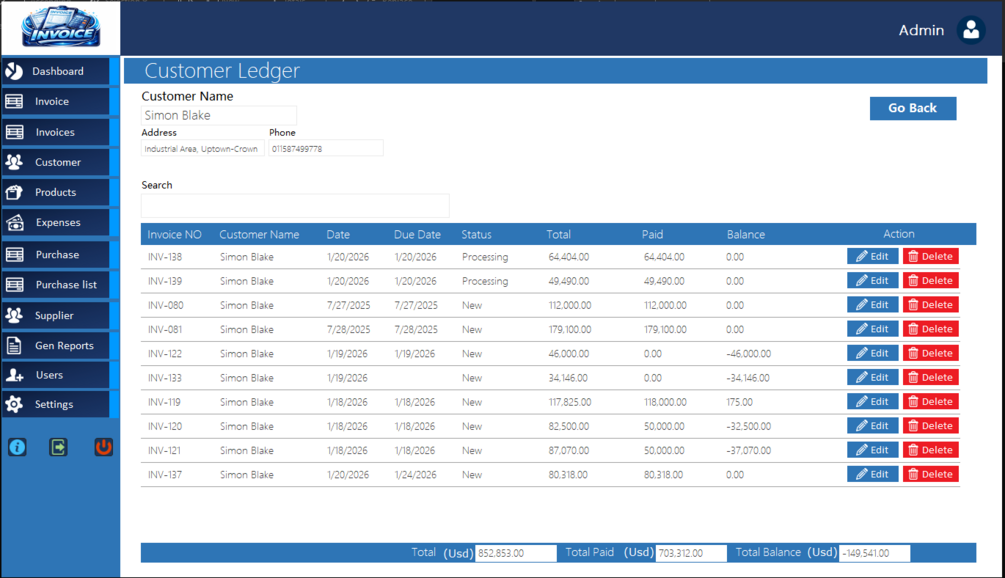This screenshot has width=1005, height=578.
Task: Delete invoice INV-120
Action: (931, 425)
